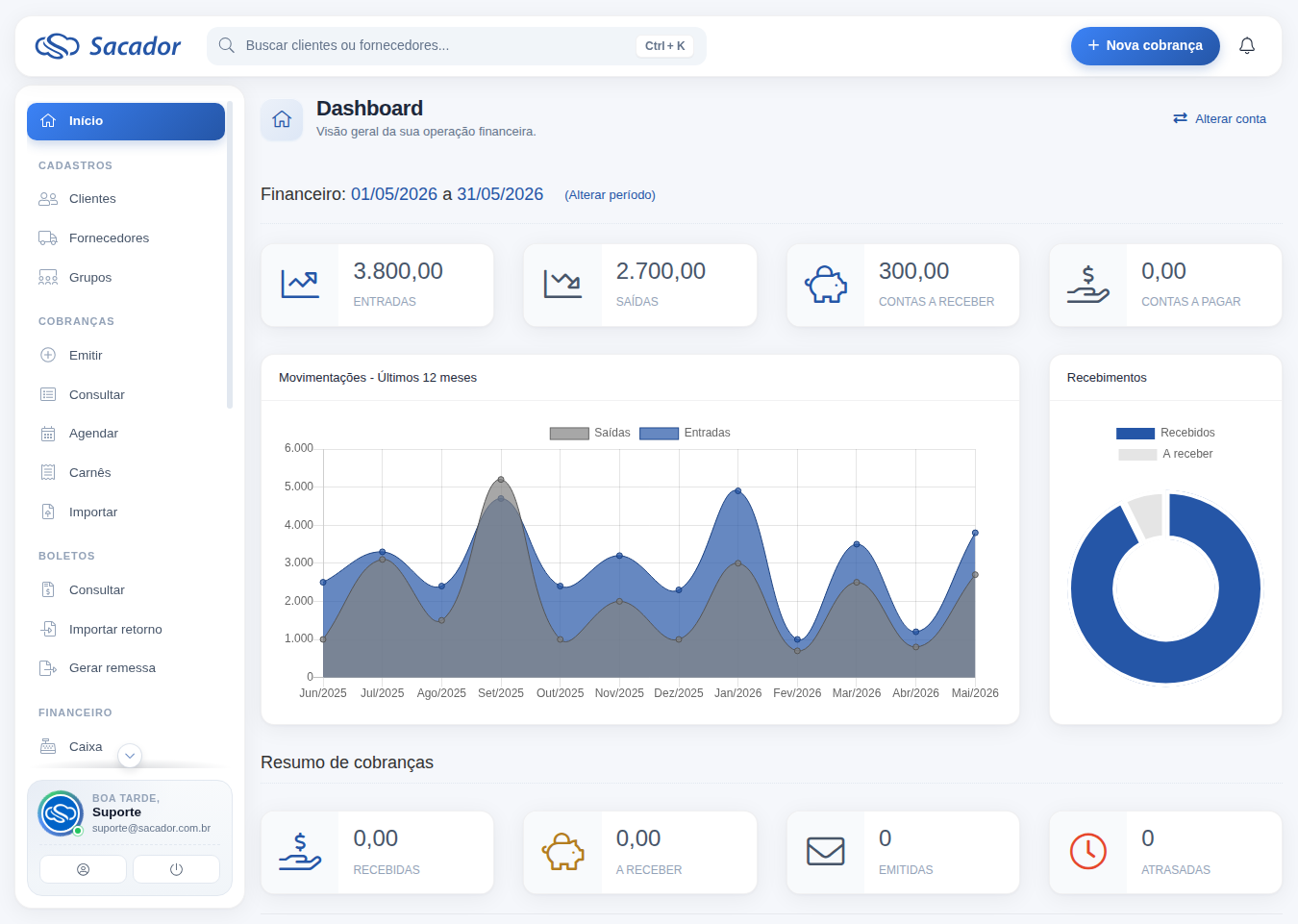Click the power logout icon button
Viewport: 1298px width, 924px height.
click(x=176, y=869)
